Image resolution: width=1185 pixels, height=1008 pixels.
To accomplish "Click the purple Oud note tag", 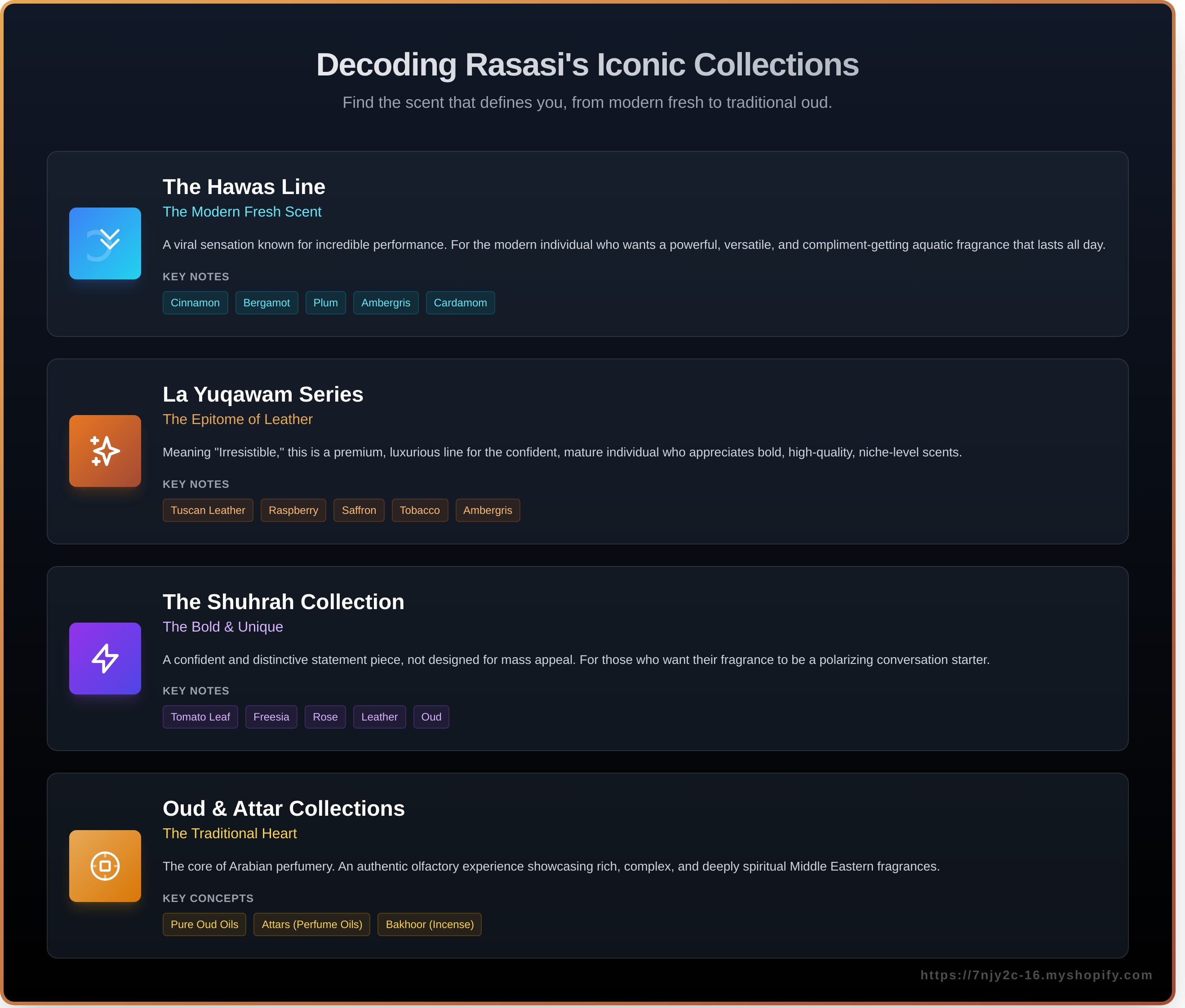I will pos(431,716).
